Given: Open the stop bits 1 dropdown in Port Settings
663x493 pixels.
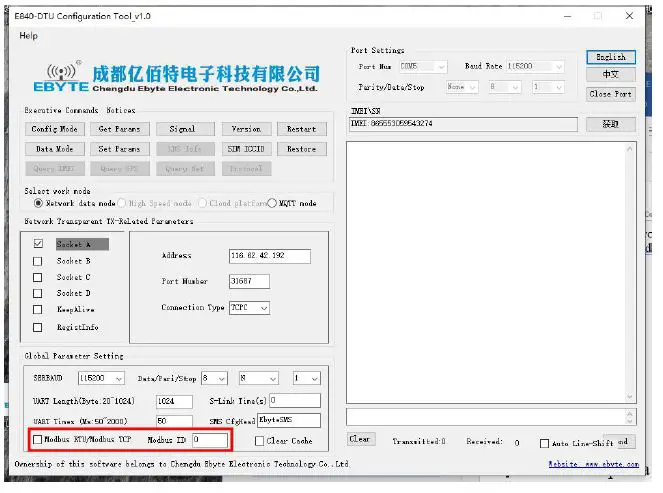Looking at the screenshot, I should tap(548, 87).
